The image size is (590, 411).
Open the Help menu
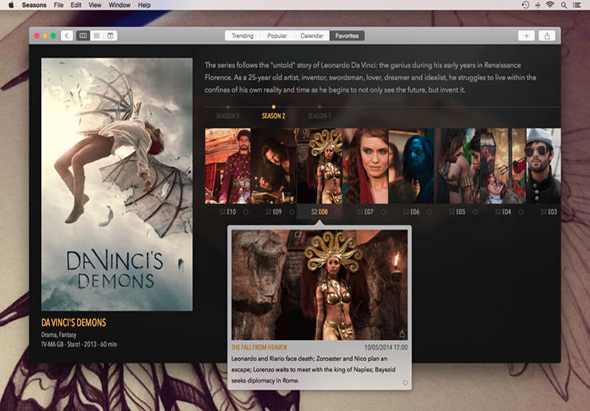[144, 5]
